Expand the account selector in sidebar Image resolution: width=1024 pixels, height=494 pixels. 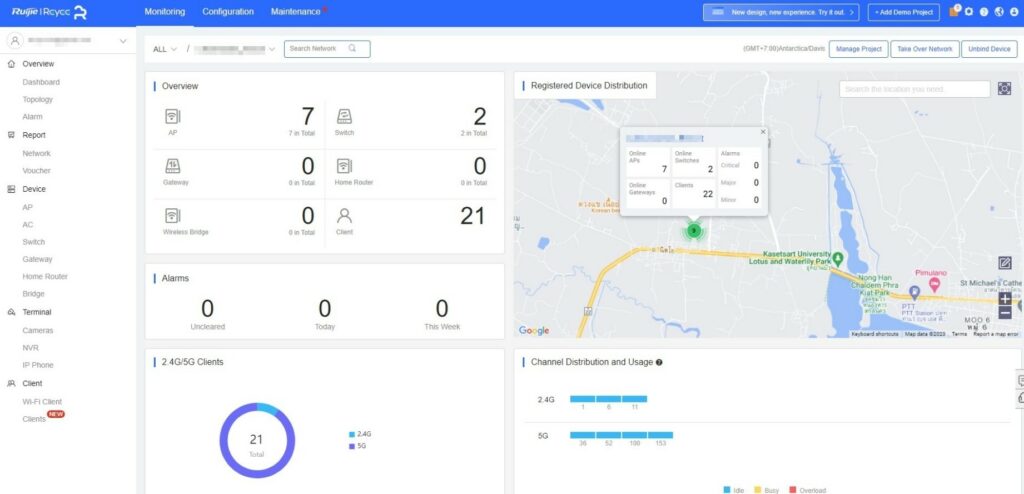122,41
